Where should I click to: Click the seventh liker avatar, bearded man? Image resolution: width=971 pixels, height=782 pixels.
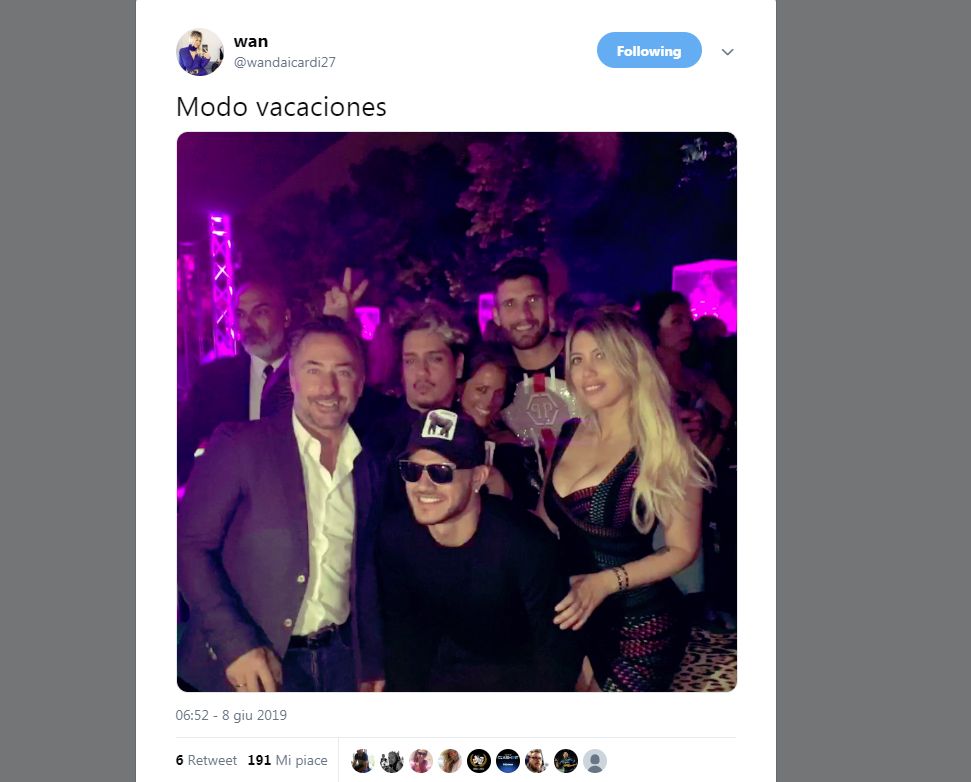click(x=537, y=760)
